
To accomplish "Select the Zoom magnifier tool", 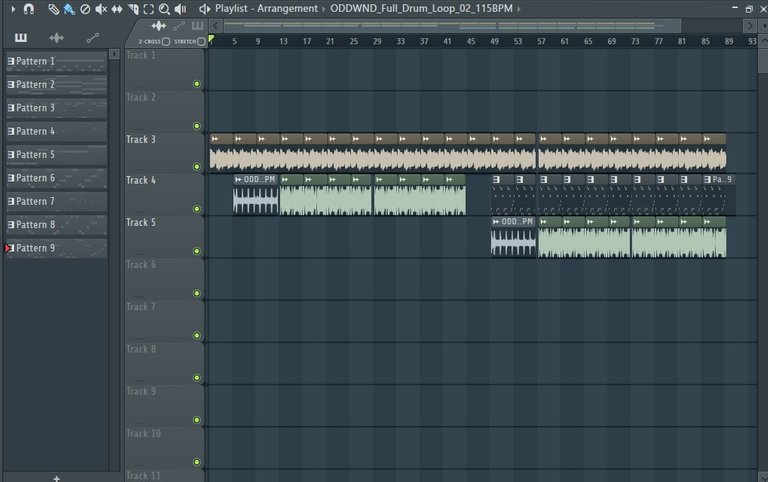I will 164,9.
